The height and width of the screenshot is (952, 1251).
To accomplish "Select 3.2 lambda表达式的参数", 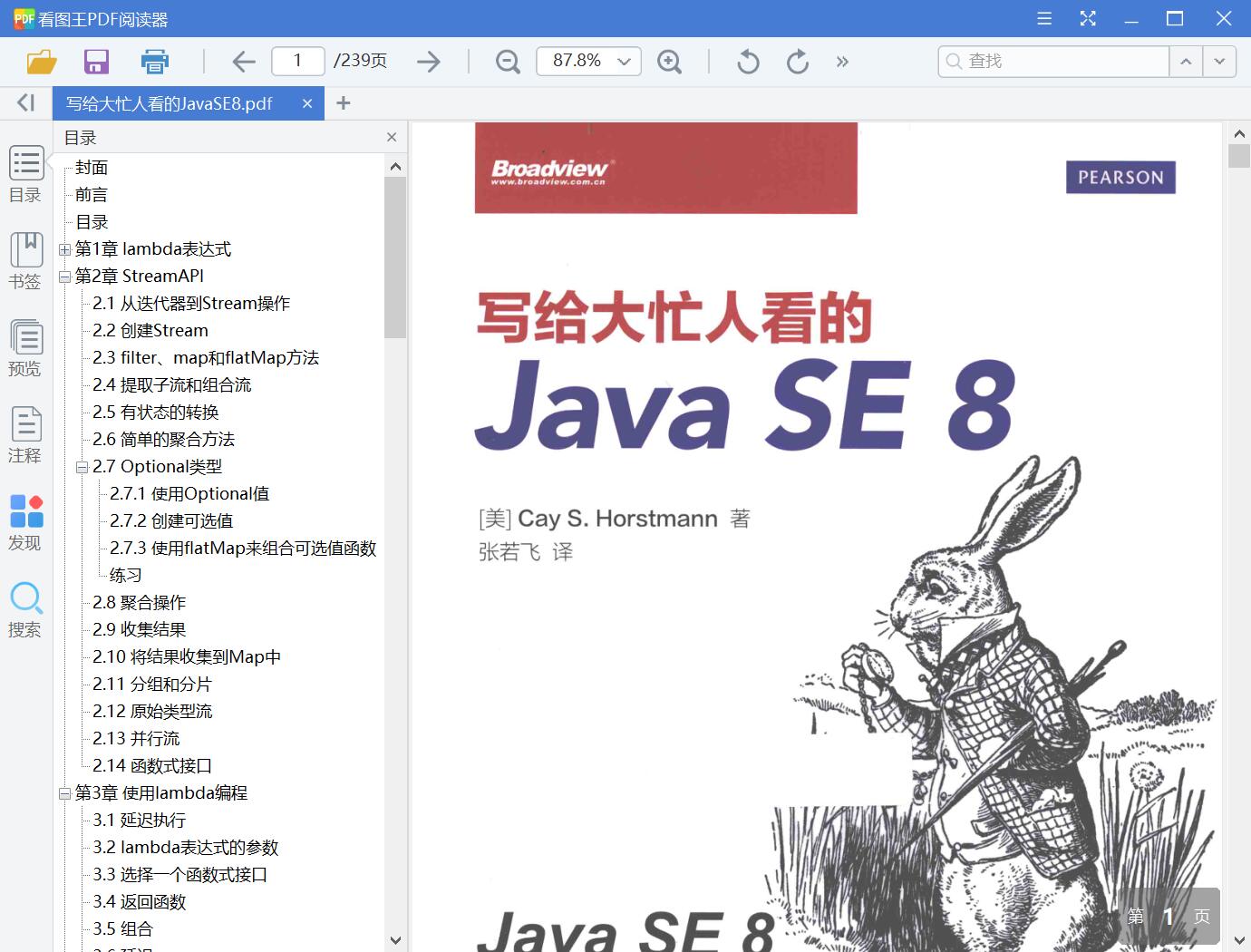I will coord(186,848).
